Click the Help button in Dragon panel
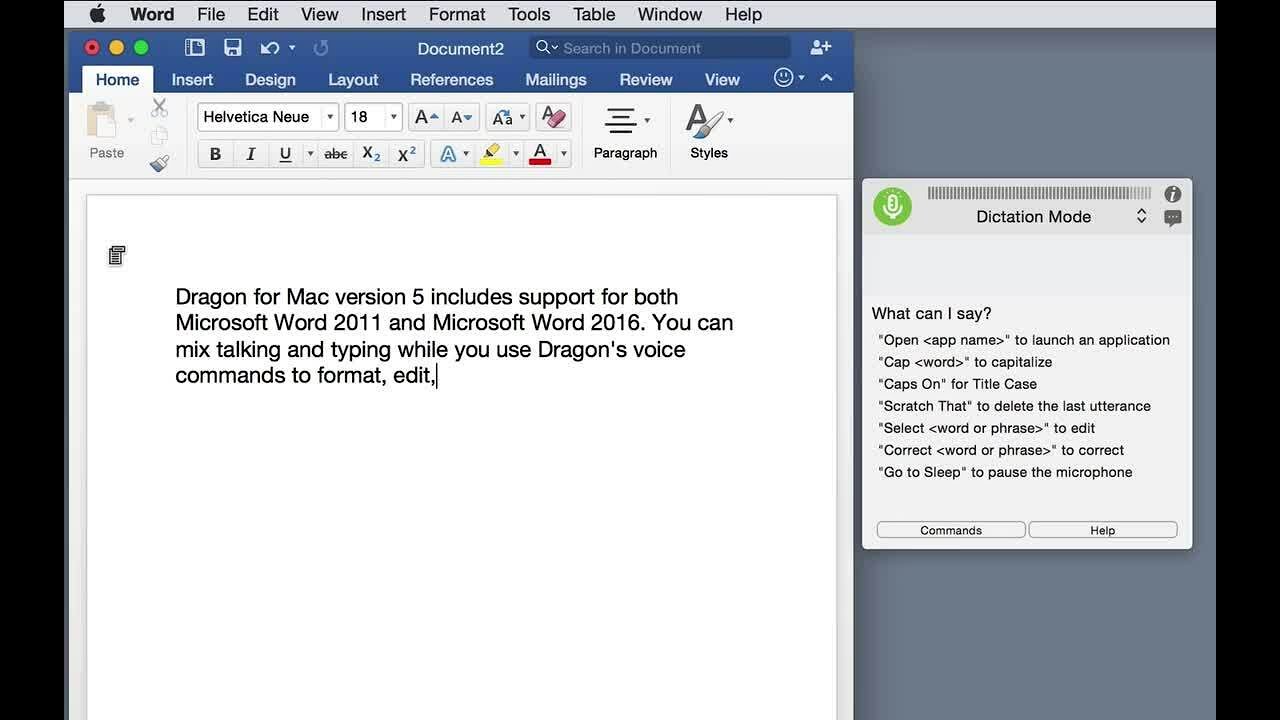Image resolution: width=1280 pixels, height=720 pixels. pos(1103,530)
